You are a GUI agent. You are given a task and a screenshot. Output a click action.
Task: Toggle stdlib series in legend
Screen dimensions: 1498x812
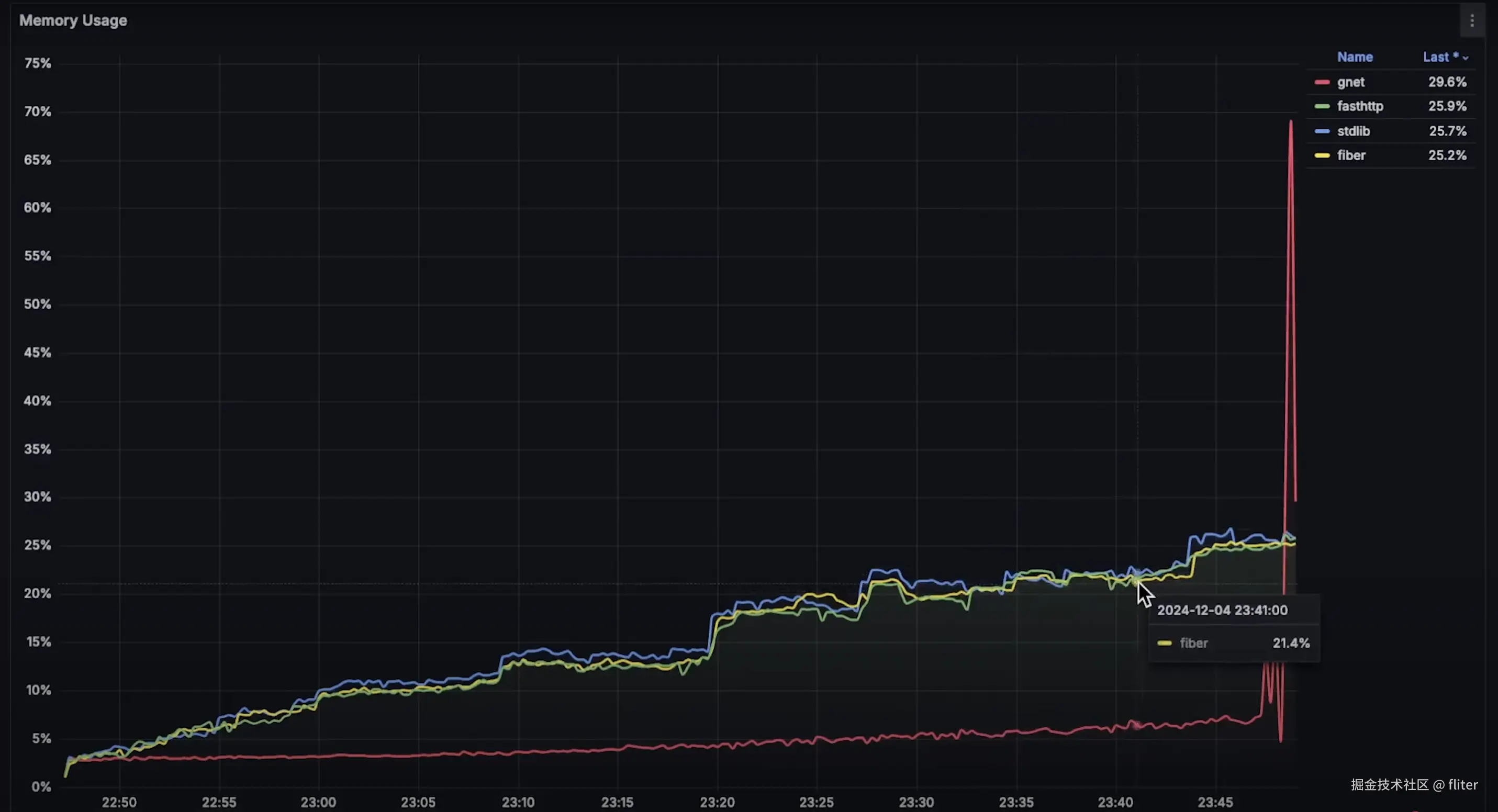click(x=1353, y=131)
